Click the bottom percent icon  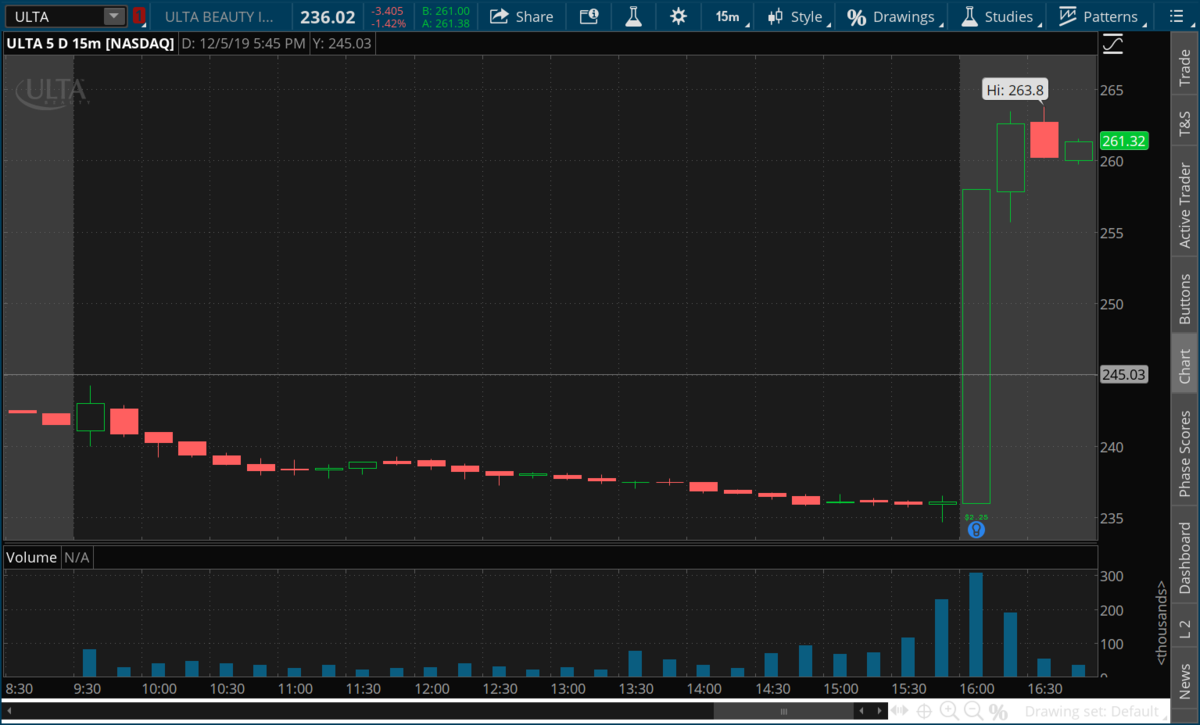point(998,712)
